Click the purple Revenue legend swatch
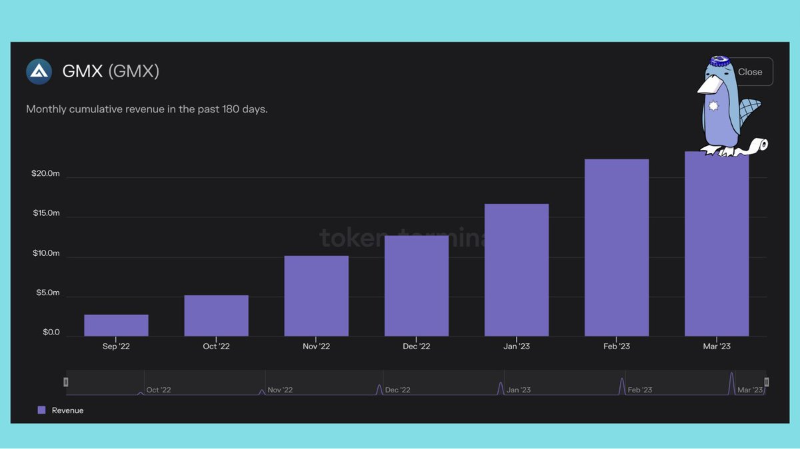The width and height of the screenshot is (800, 449). [x=41, y=410]
